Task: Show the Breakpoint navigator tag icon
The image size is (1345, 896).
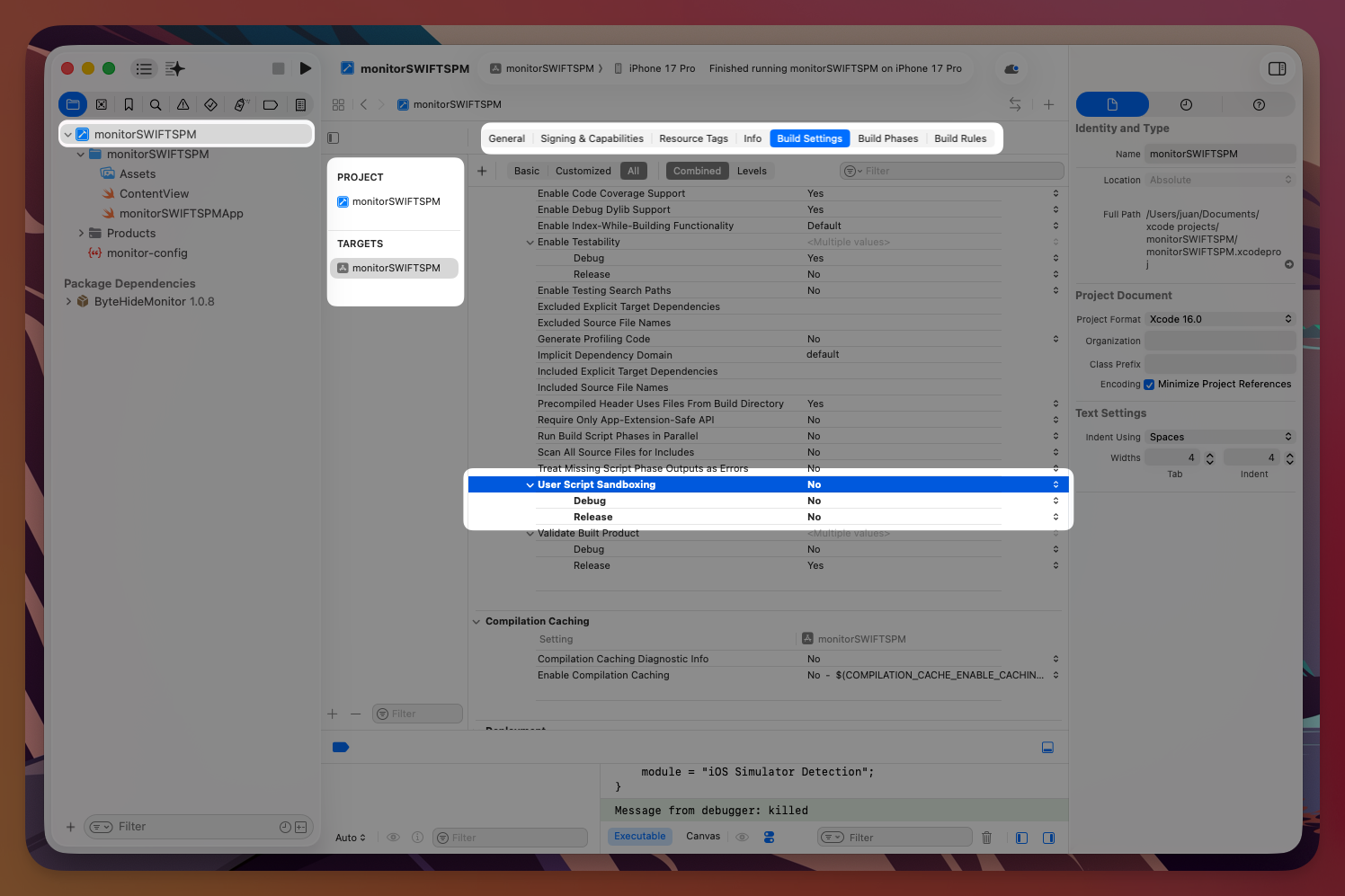Action: [270, 104]
